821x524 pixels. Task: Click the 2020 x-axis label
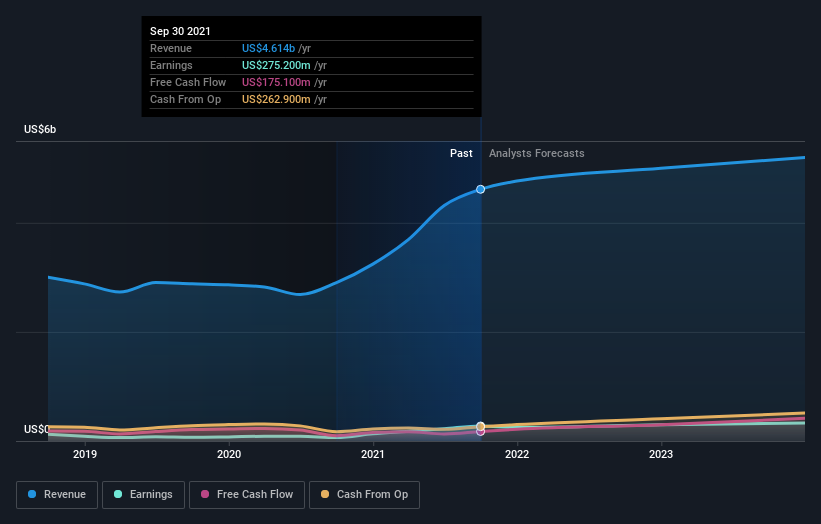pos(229,454)
